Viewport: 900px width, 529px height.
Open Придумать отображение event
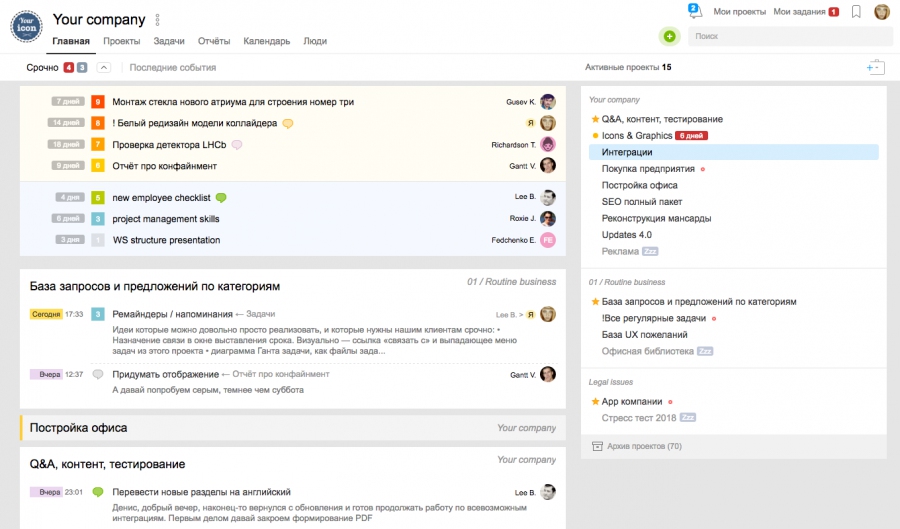click(x=165, y=374)
